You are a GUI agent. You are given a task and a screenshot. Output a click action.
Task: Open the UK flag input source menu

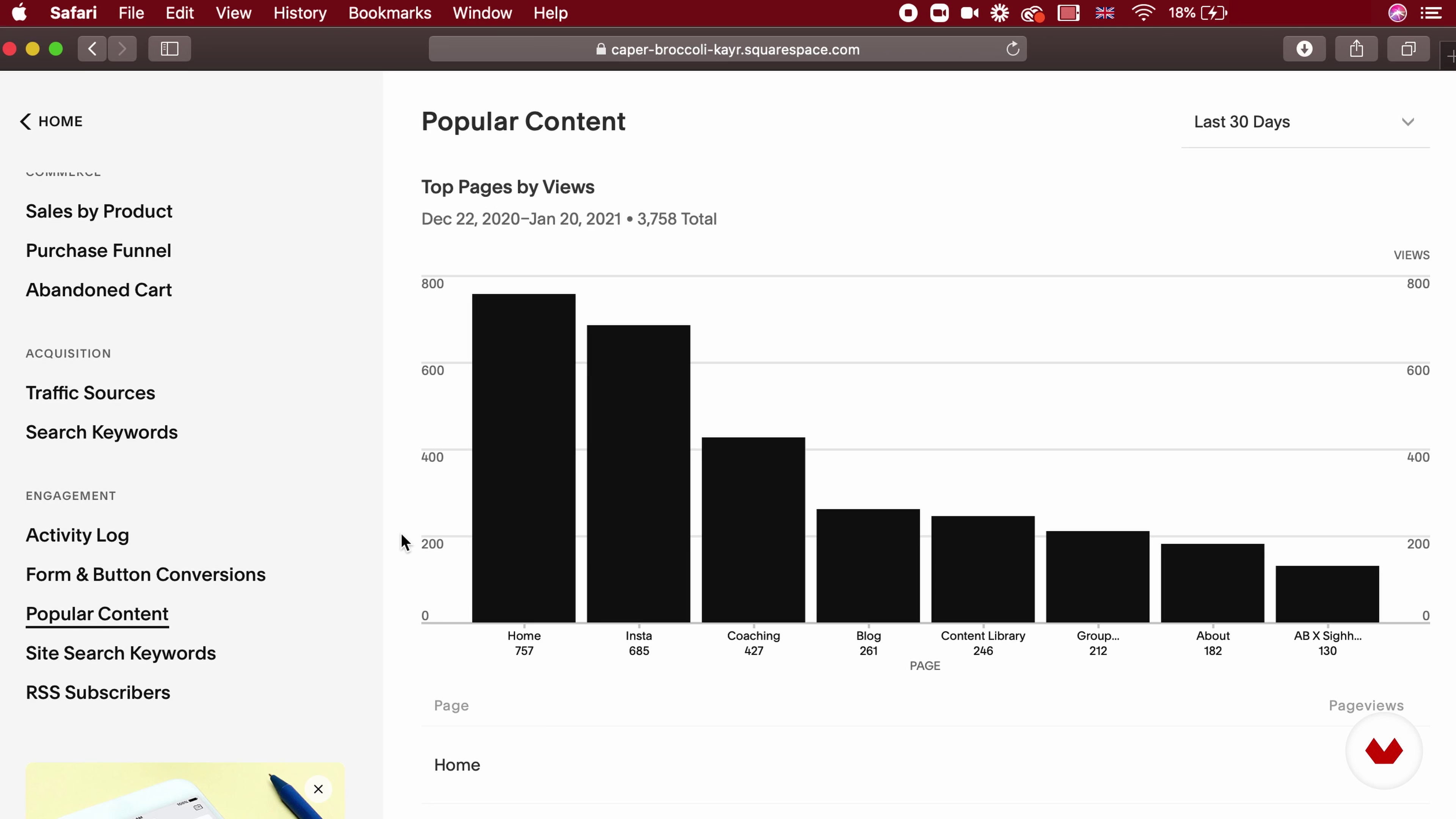click(x=1105, y=13)
